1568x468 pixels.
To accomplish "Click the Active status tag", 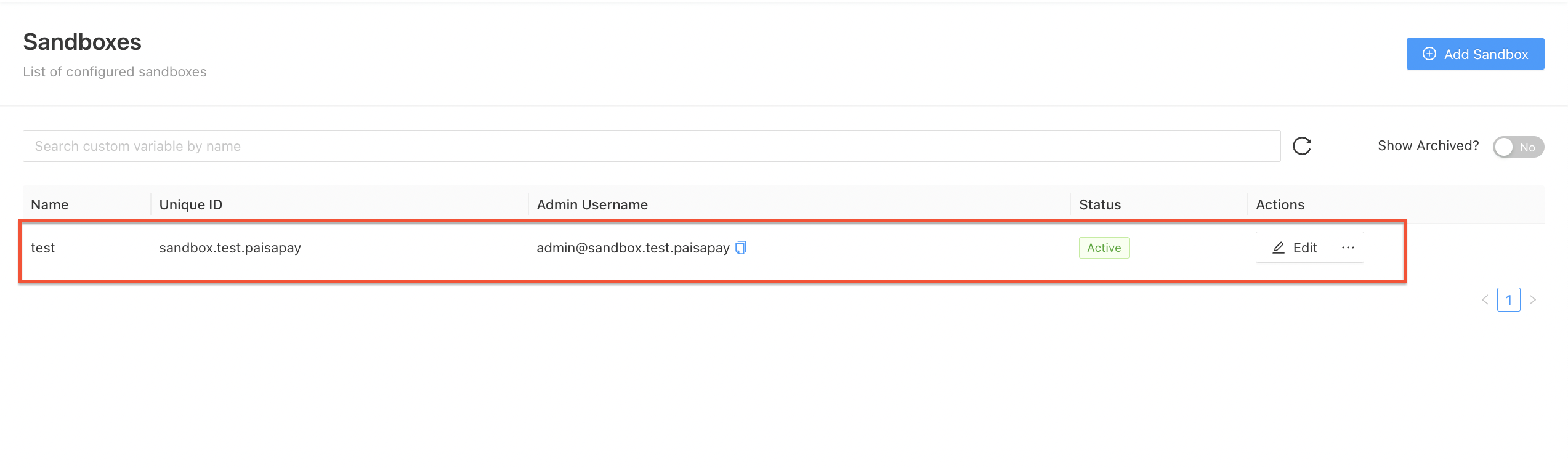I will (x=1104, y=248).
